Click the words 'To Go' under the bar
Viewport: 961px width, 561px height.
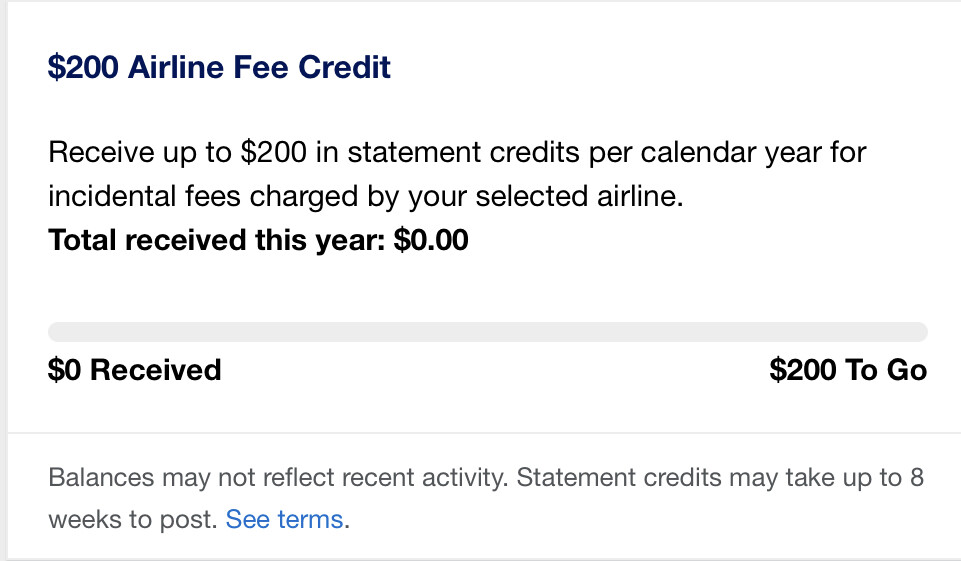coord(886,370)
